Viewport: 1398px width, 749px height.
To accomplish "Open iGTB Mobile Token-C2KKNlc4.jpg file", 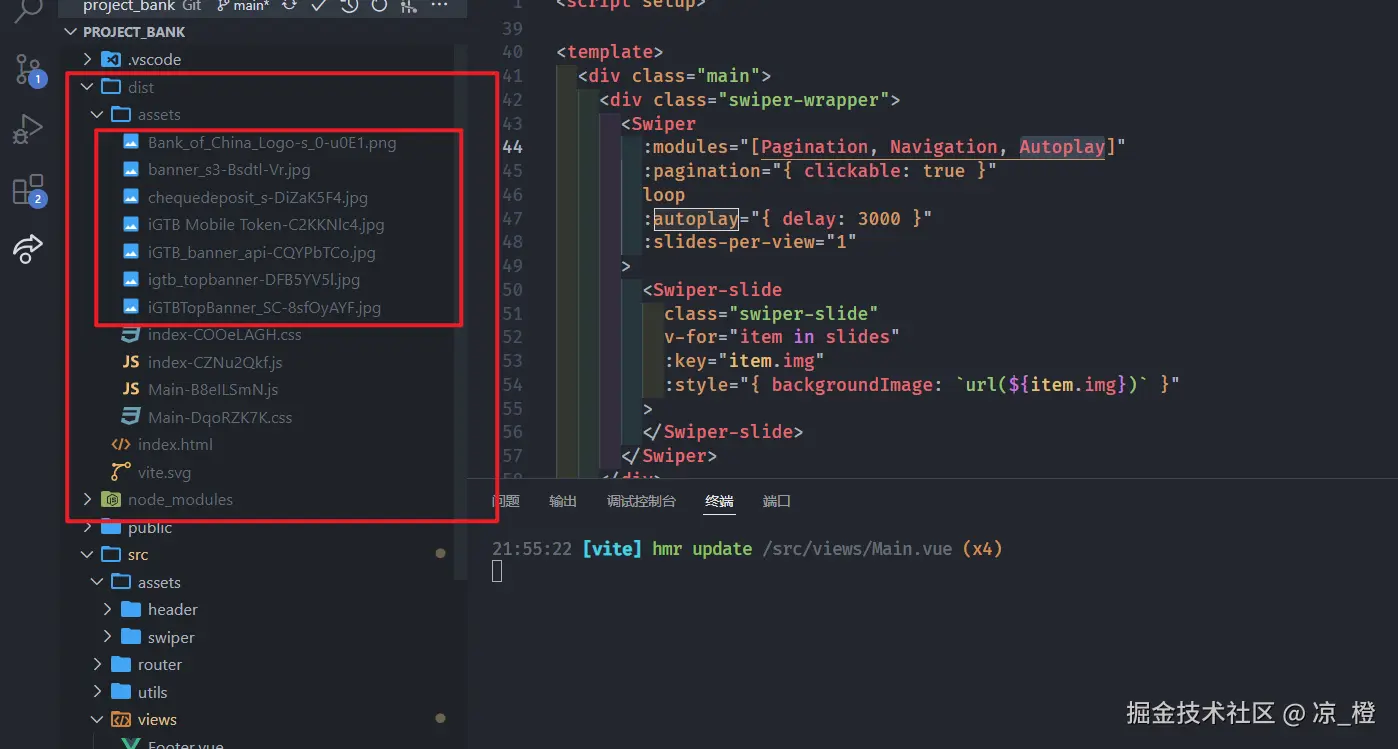I will pos(266,225).
